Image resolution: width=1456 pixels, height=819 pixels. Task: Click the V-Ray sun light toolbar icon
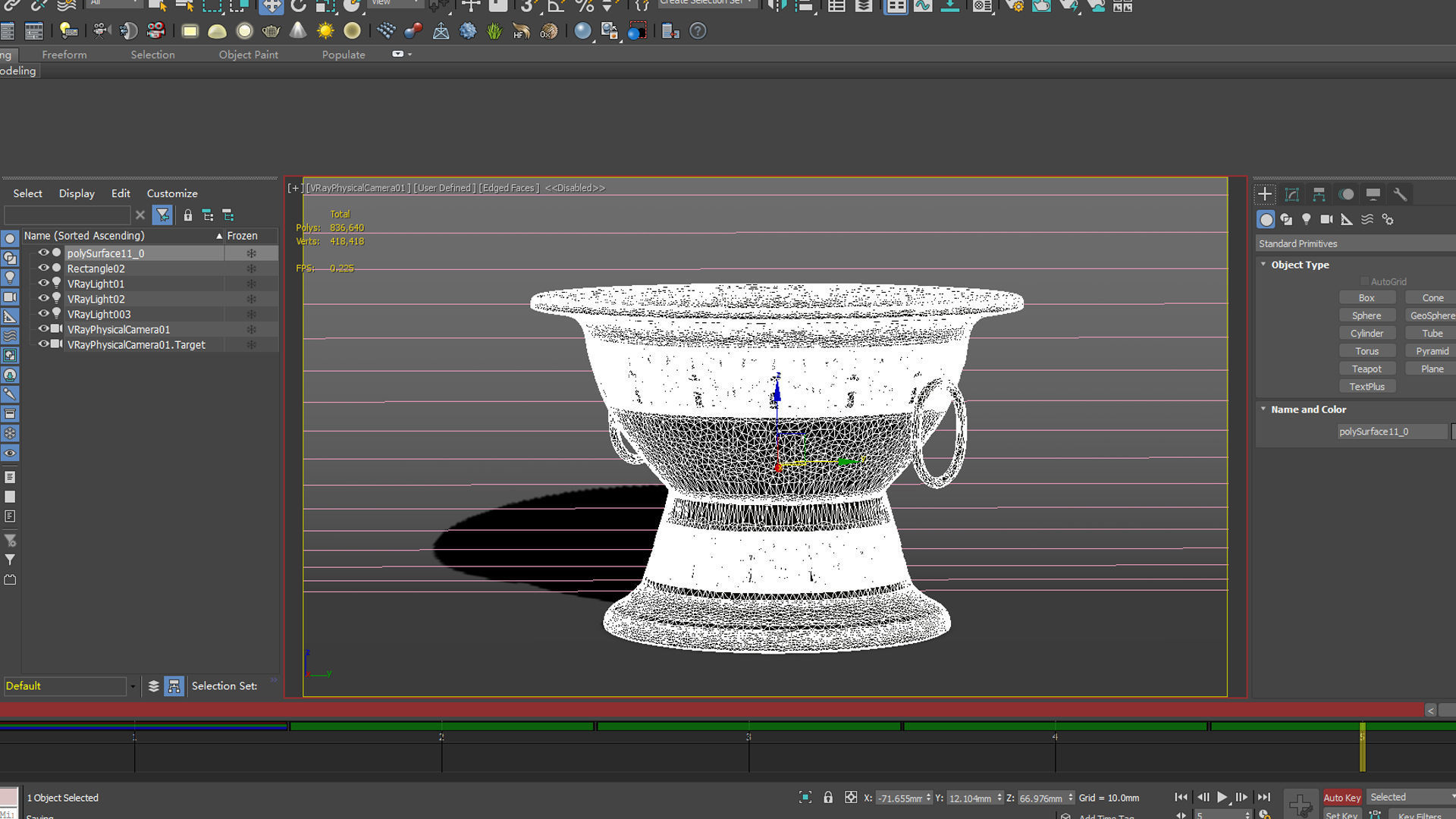[325, 31]
